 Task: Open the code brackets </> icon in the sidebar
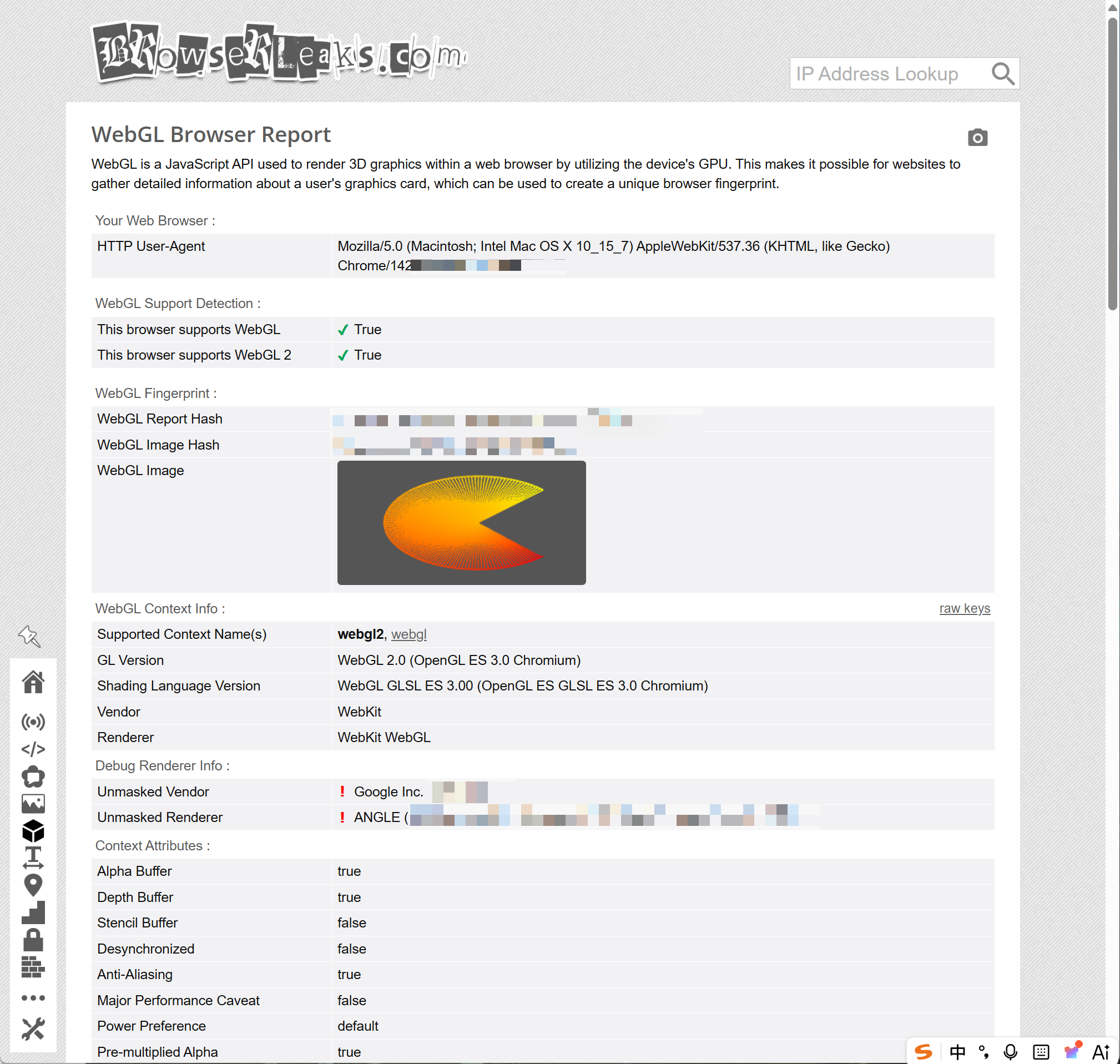coord(33,749)
